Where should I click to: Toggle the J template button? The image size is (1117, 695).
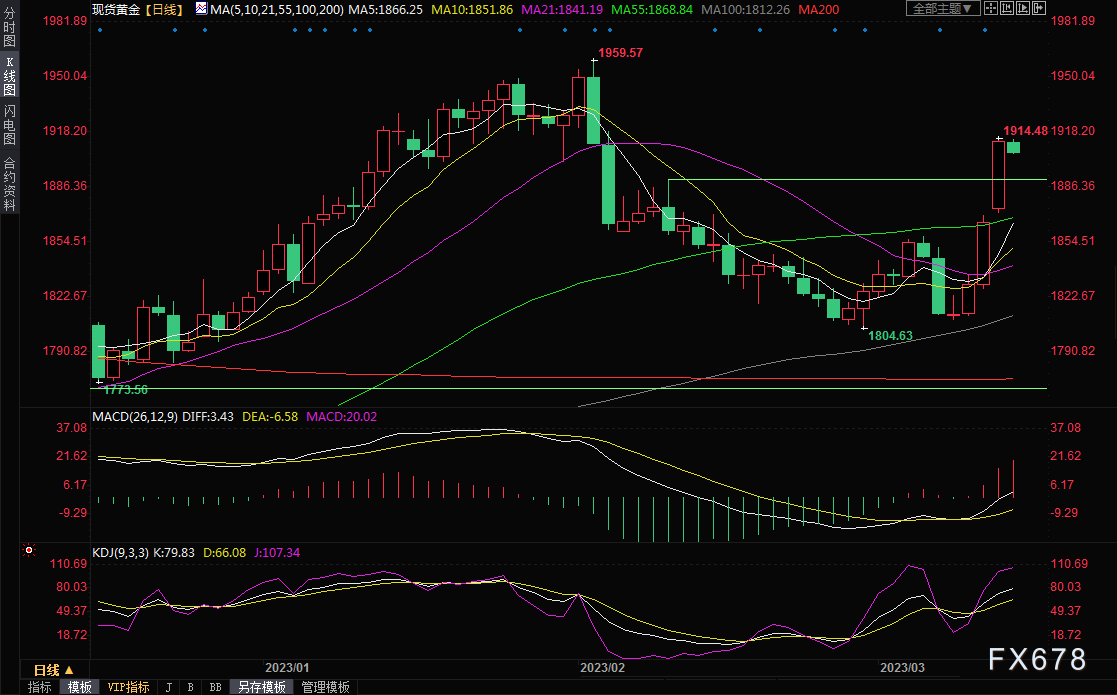click(x=169, y=687)
